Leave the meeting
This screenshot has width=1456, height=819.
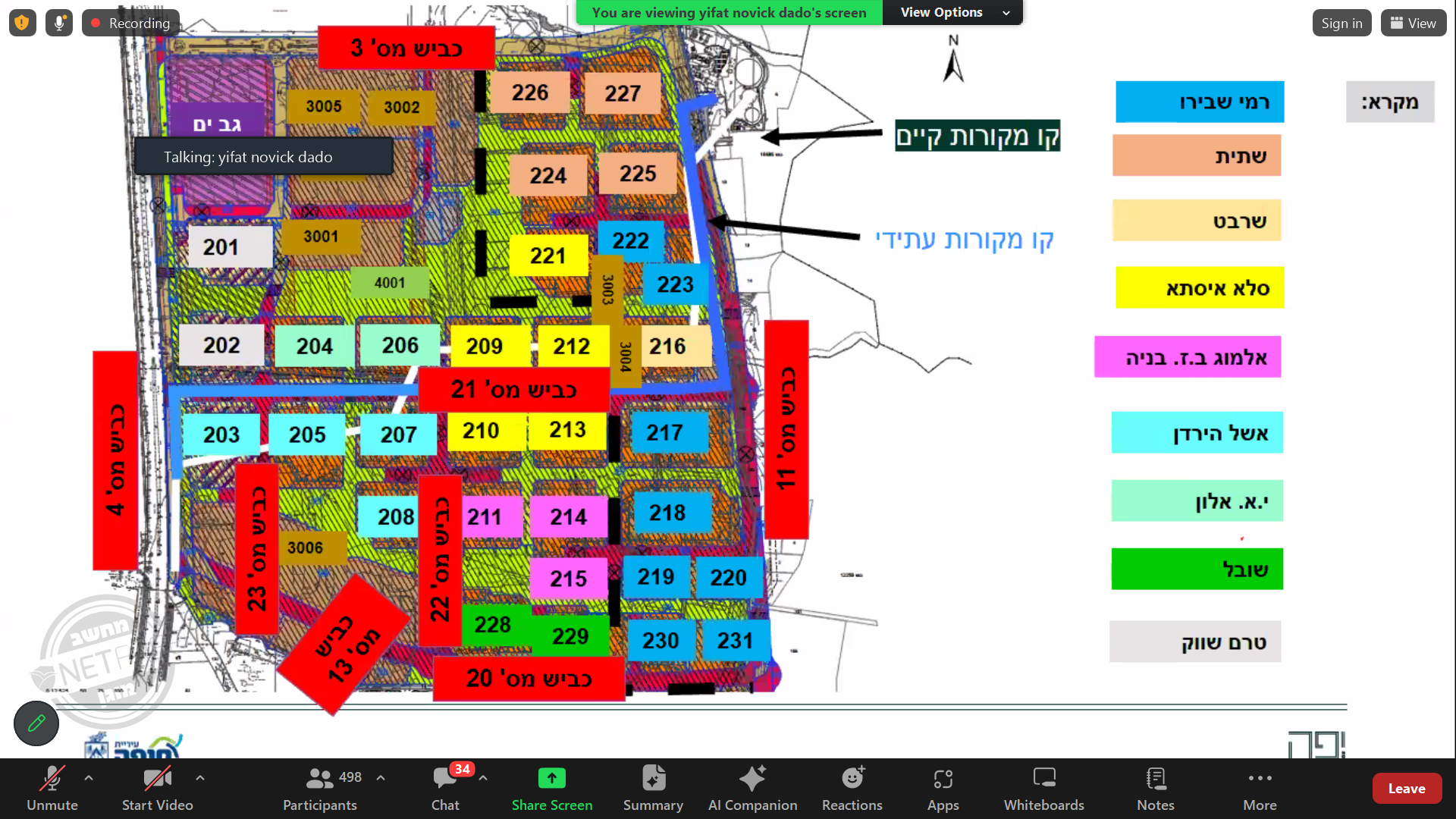[x=1406, y=788]
